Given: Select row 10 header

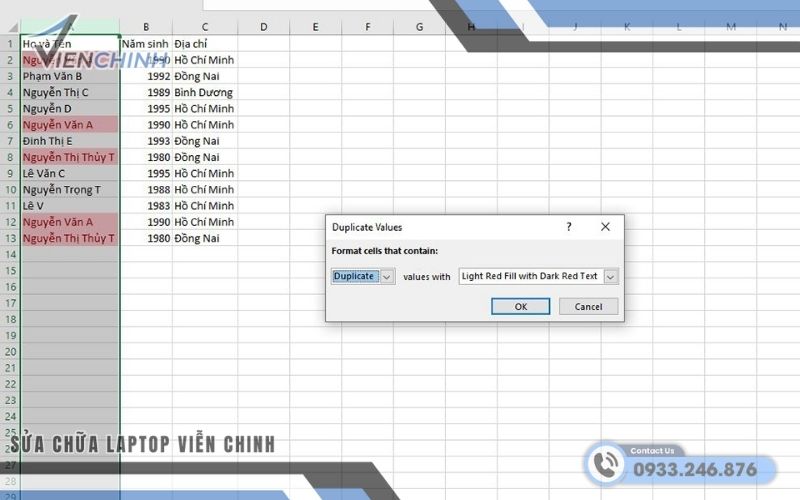Looking at the screenshot, I should tap(10, 190).
